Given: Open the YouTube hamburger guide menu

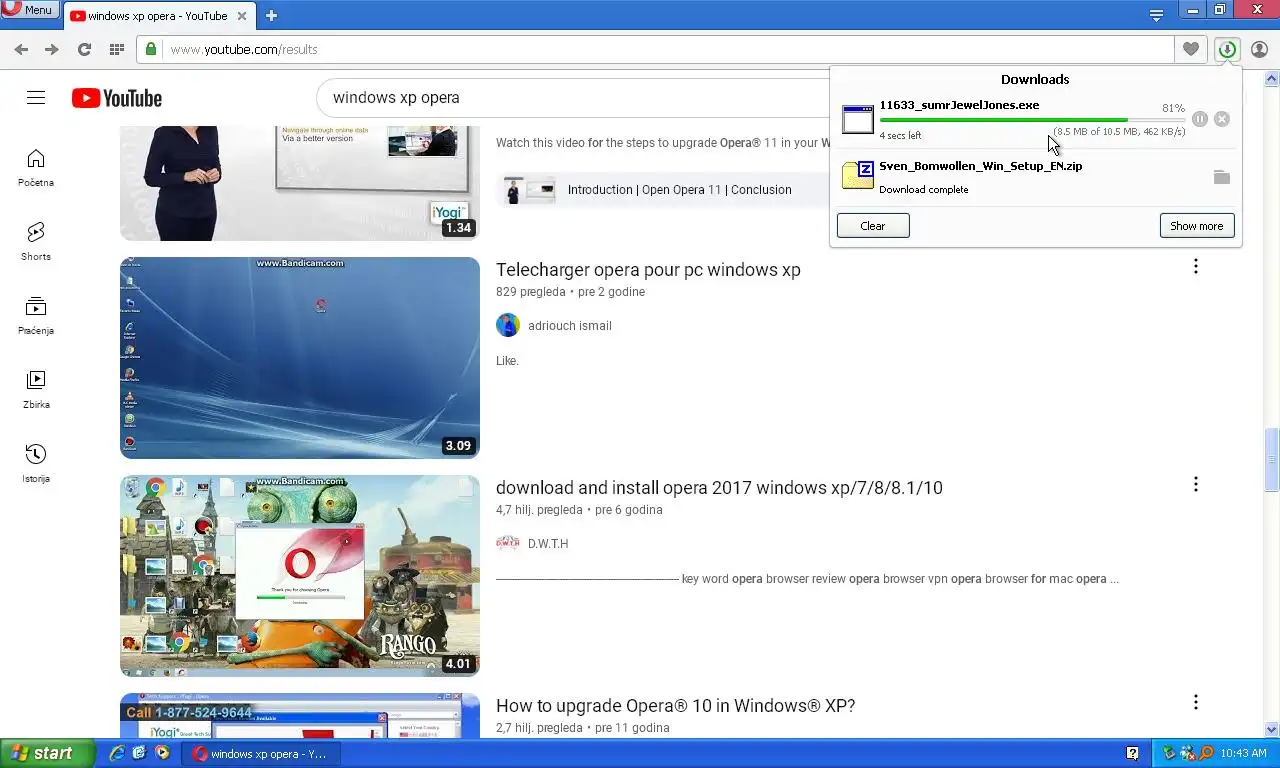Looking at the screenshot, I should pos(36,97).
